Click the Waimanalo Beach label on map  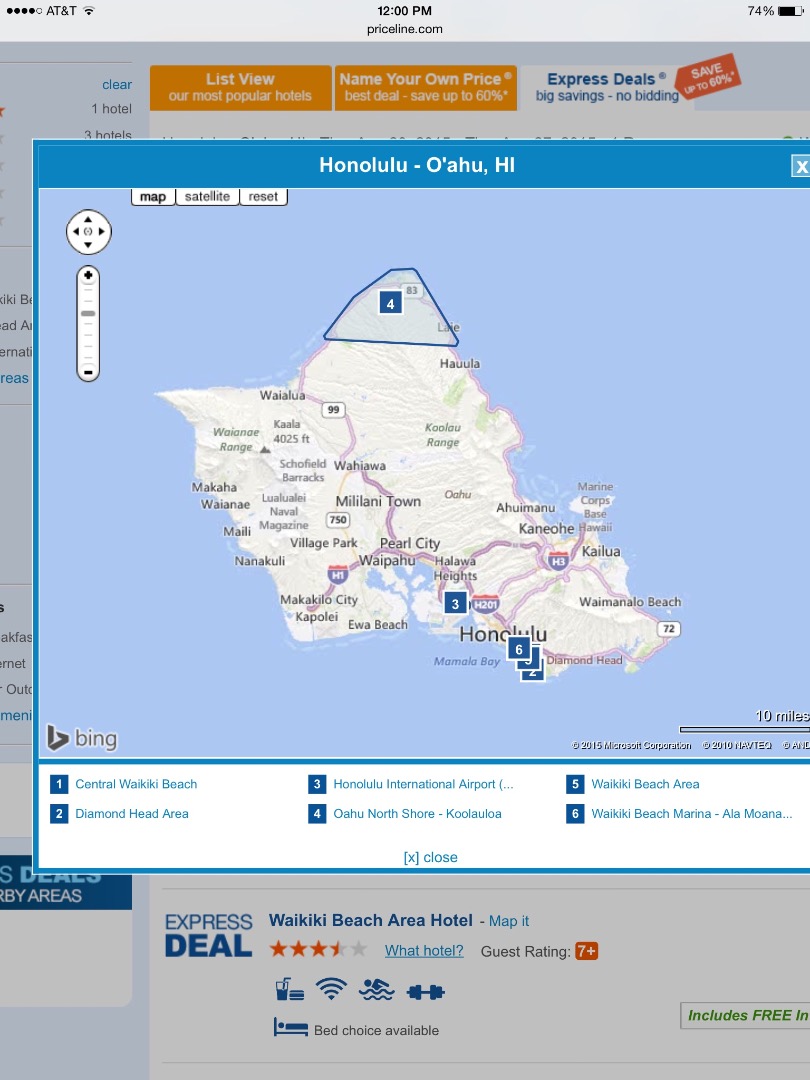[630, 601]
